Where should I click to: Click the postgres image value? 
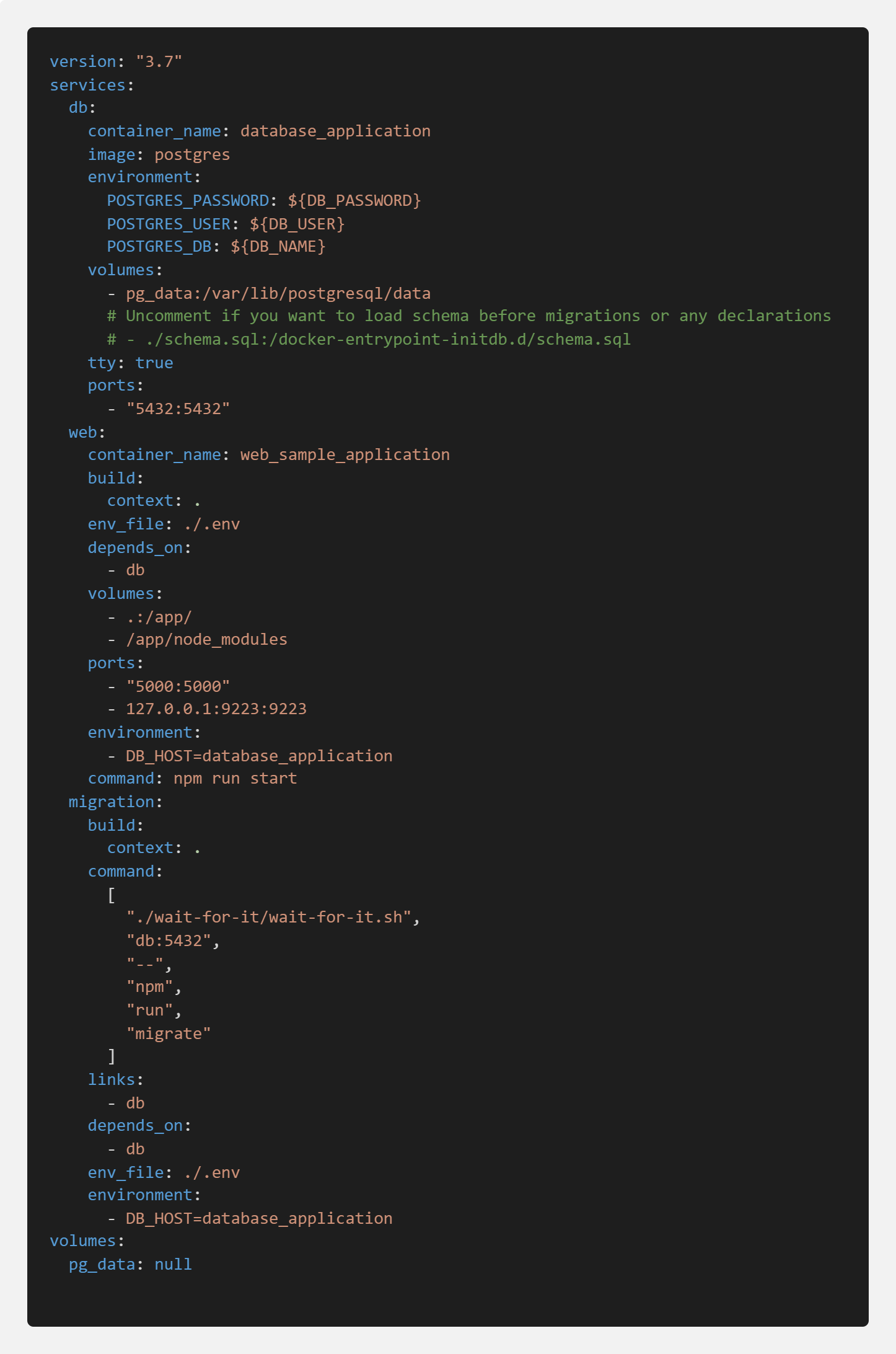pyautogui.click(x=192, y=155)
